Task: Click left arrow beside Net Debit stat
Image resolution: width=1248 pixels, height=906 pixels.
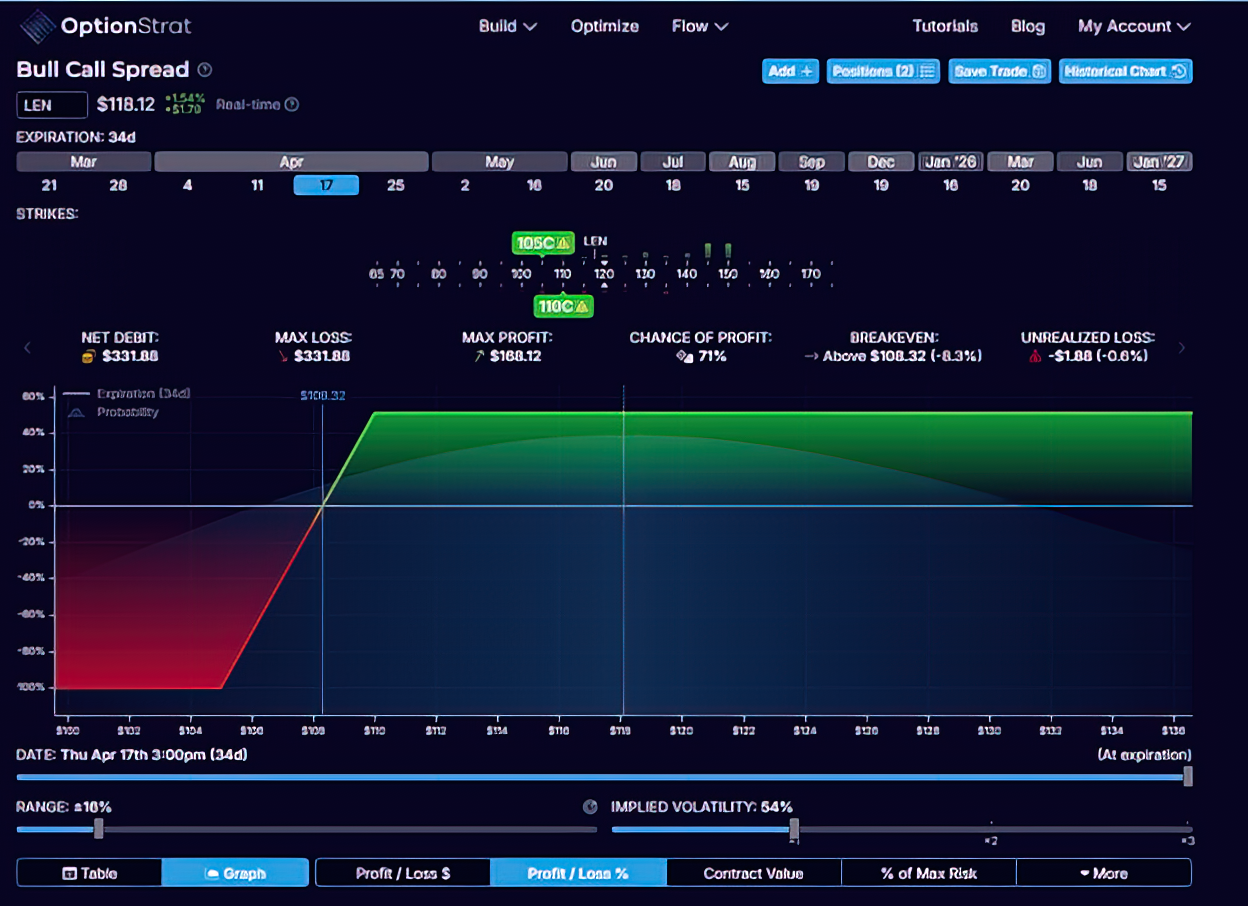Action: point(28,347)
